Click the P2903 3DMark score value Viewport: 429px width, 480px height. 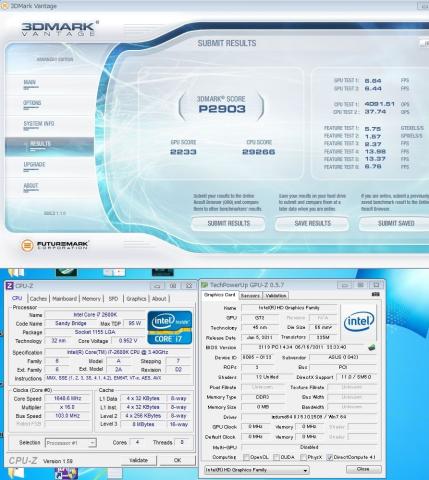(x=222, y=109)
